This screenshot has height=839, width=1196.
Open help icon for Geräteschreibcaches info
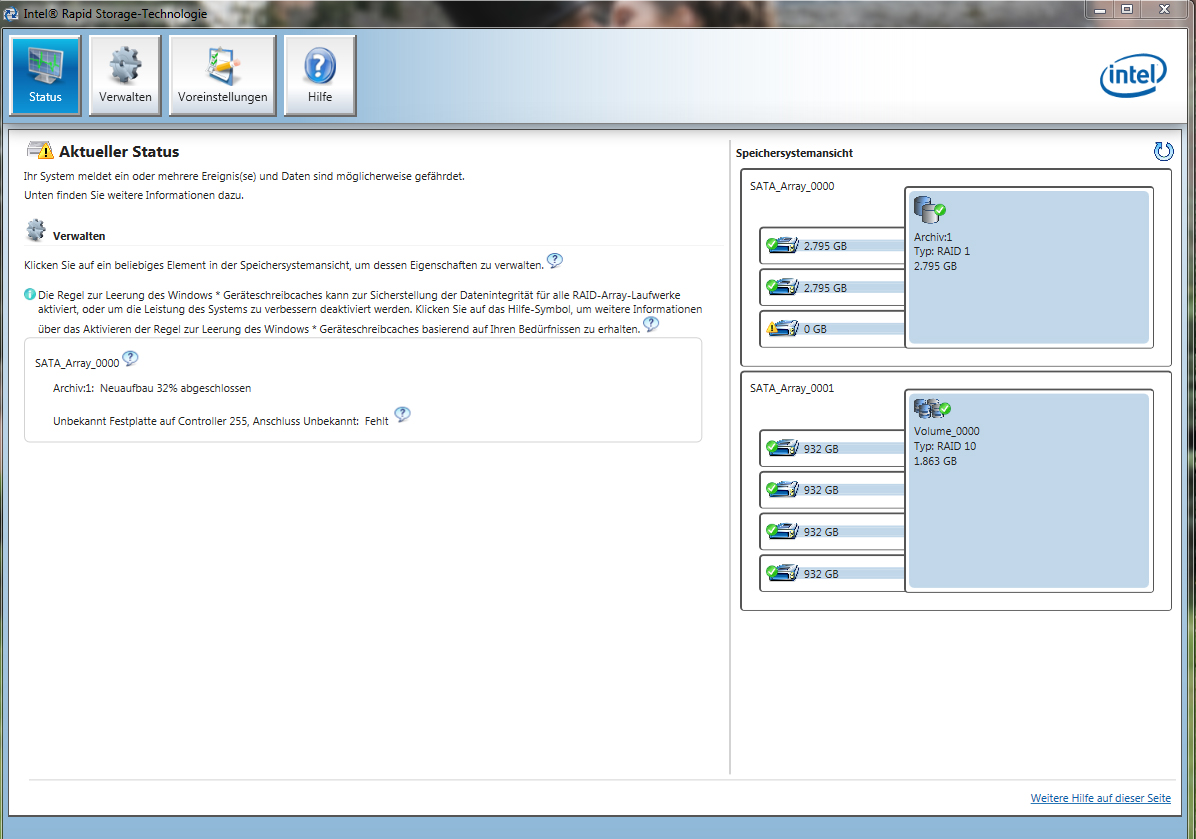pos(651,324)
